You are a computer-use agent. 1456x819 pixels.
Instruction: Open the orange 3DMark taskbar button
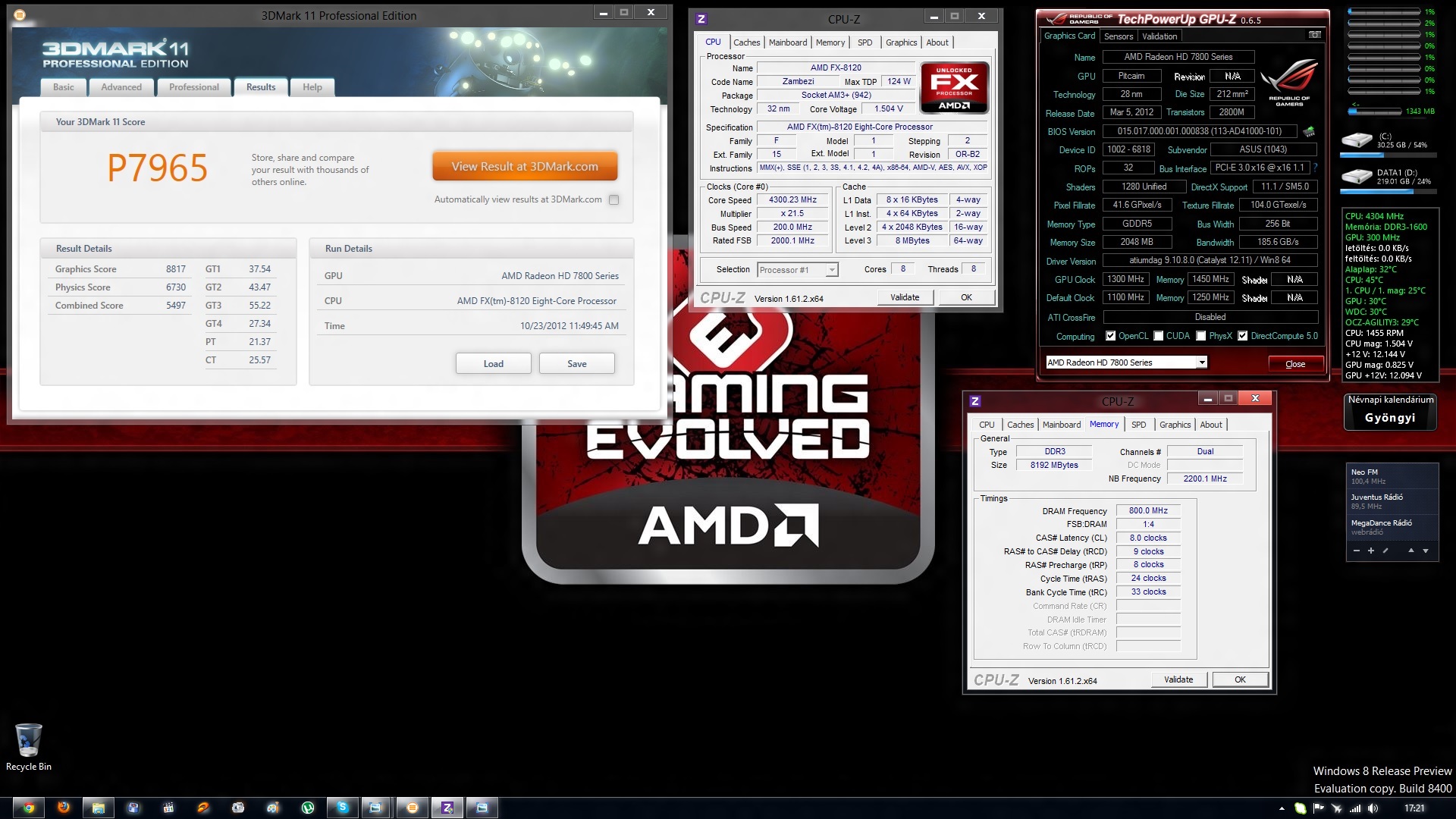pyautogui.click(x=413, y=808)
